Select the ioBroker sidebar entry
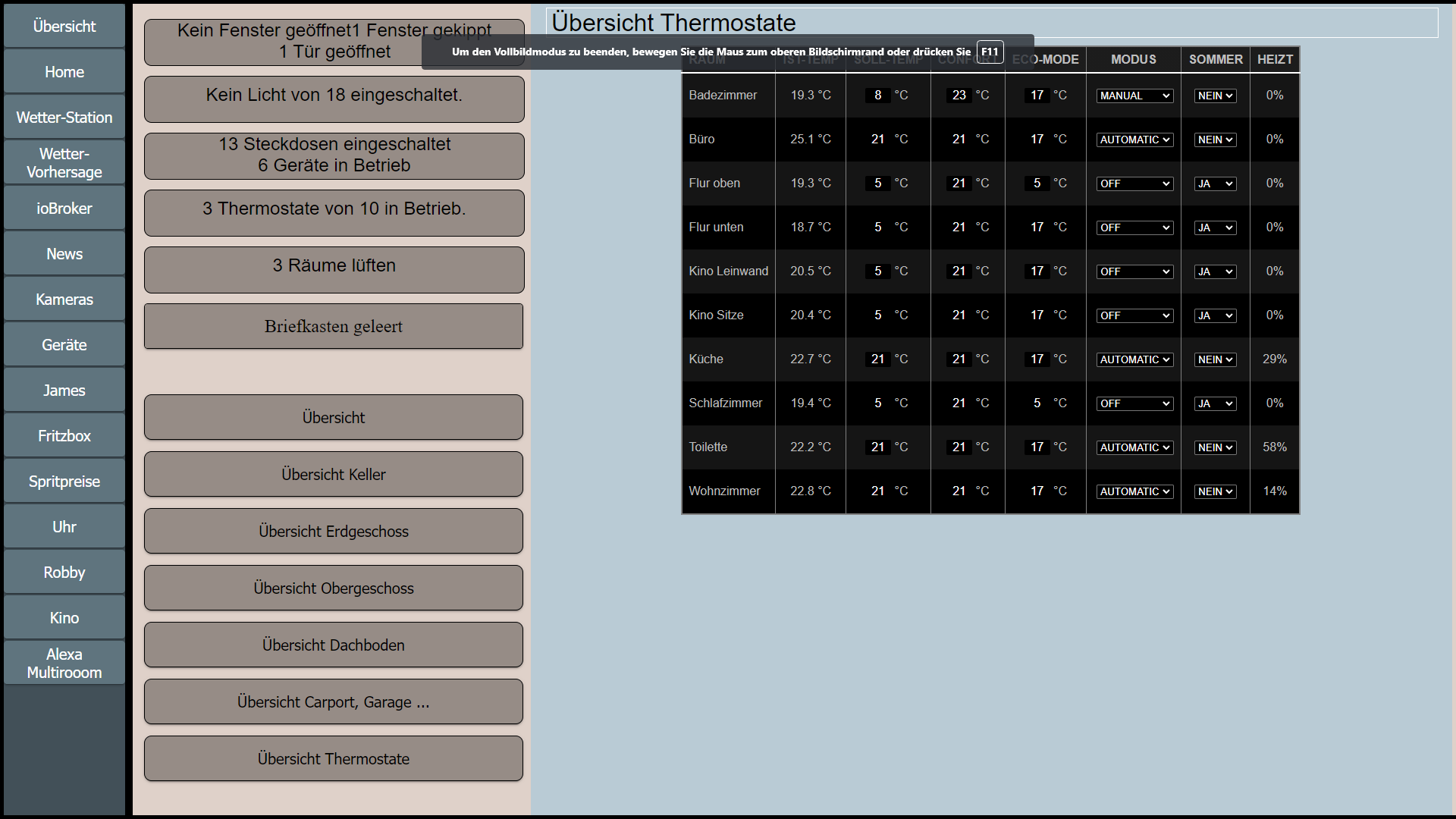This screenshot has height=819, width=1456. tap(64, 209)
